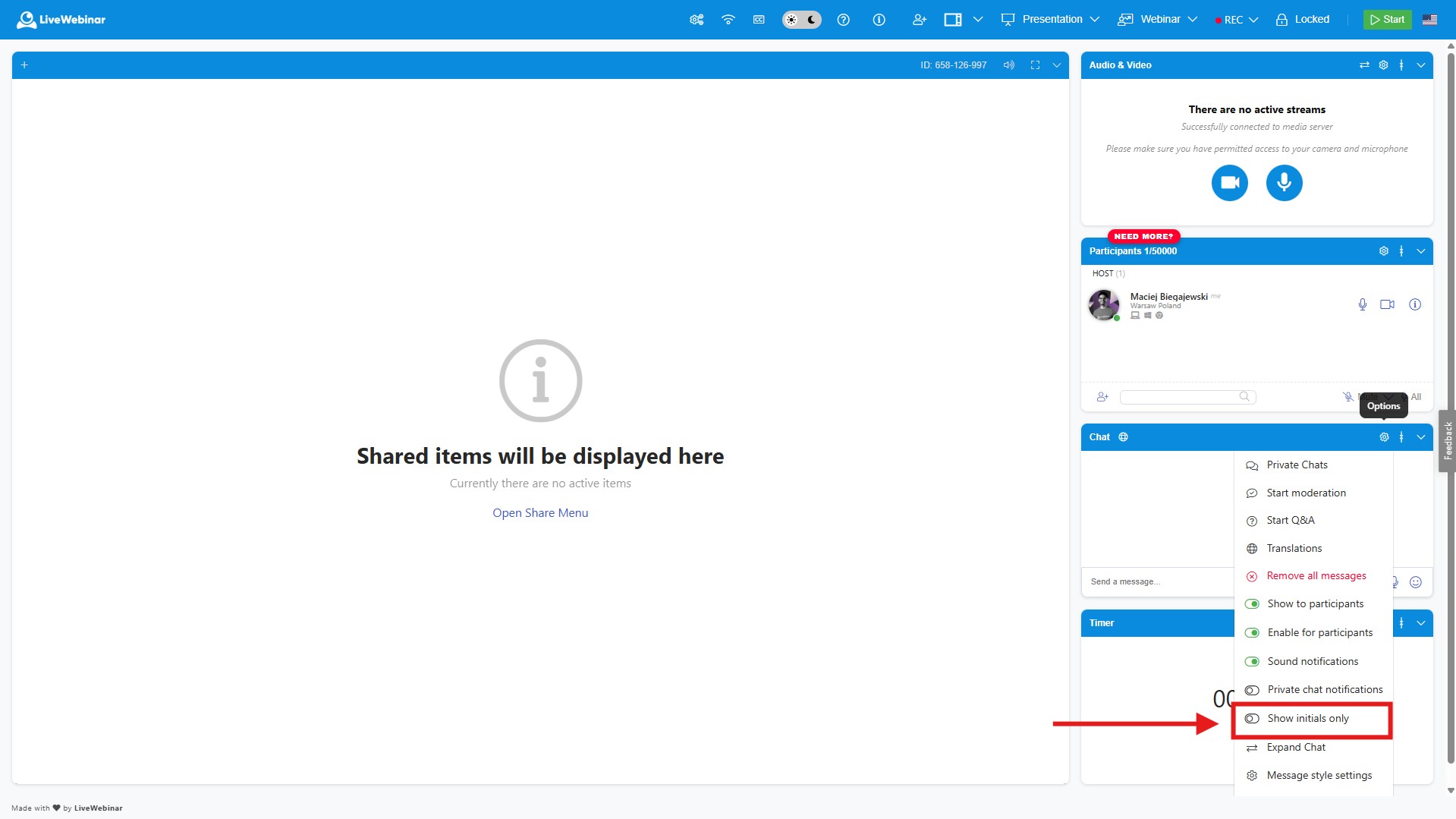This screenshot has height=819, width=1456.
Task: Toggle the light/dark mode switch
Action: point(801,20)
